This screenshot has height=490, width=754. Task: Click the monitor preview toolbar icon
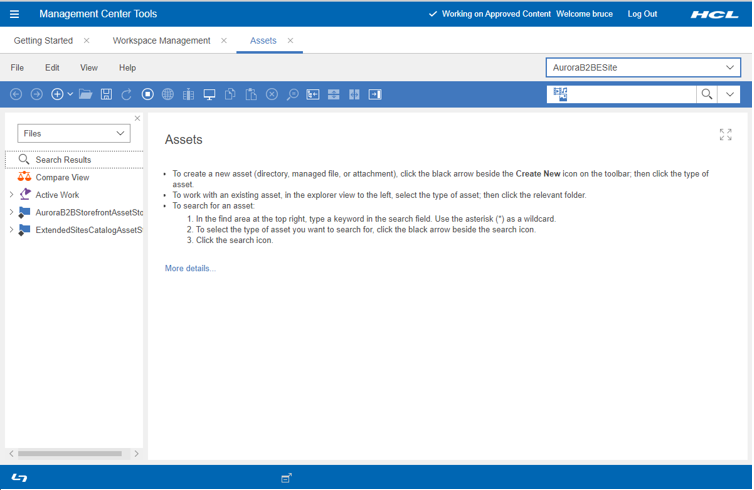coord(209,94)
